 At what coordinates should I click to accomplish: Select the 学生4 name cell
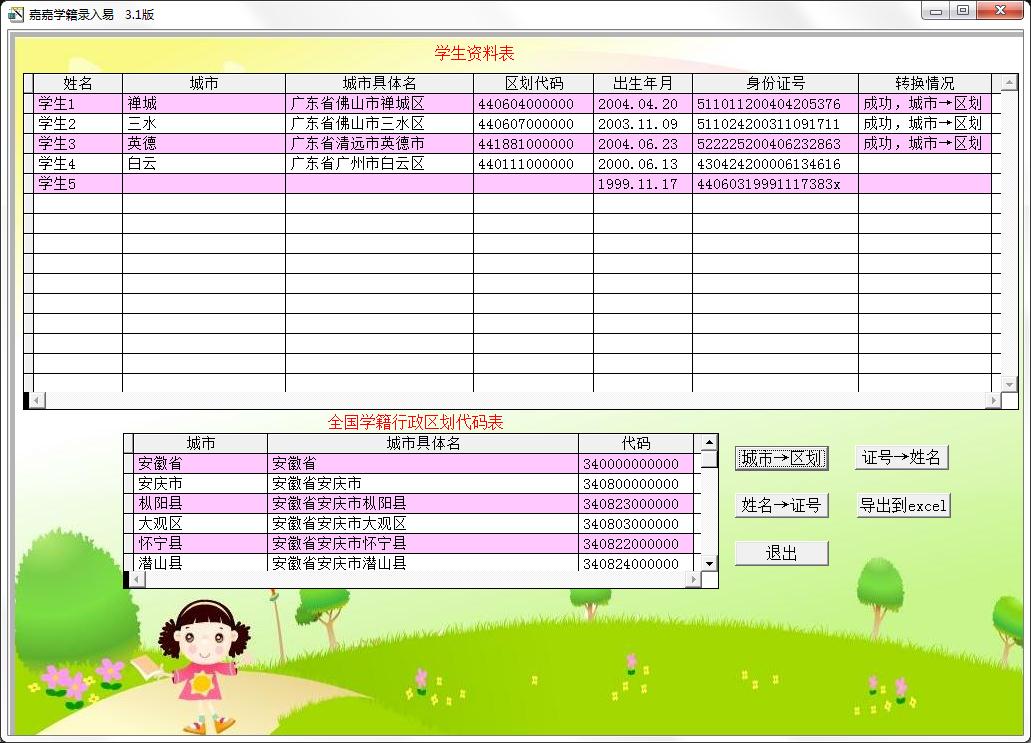[x=78, y=164]
